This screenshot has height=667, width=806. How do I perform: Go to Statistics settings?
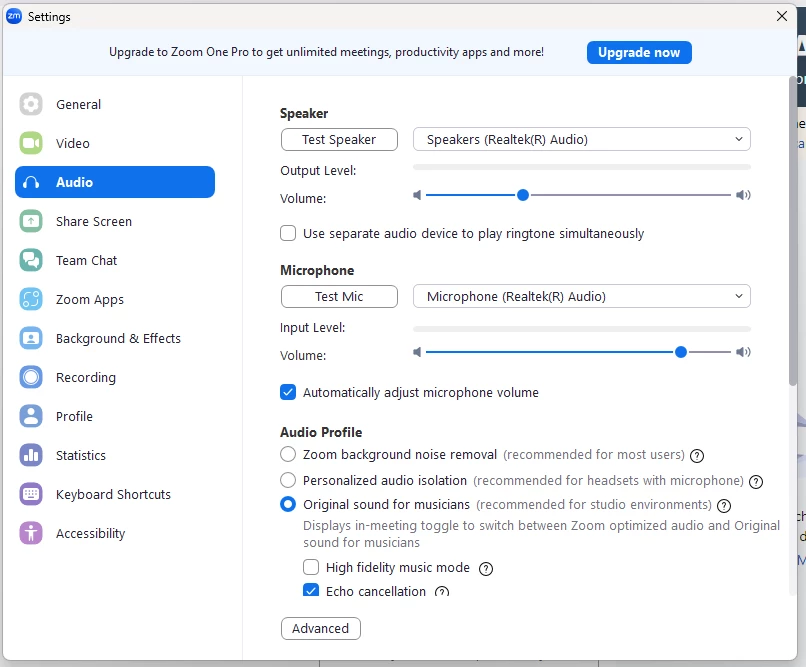[x=115, y=456]
